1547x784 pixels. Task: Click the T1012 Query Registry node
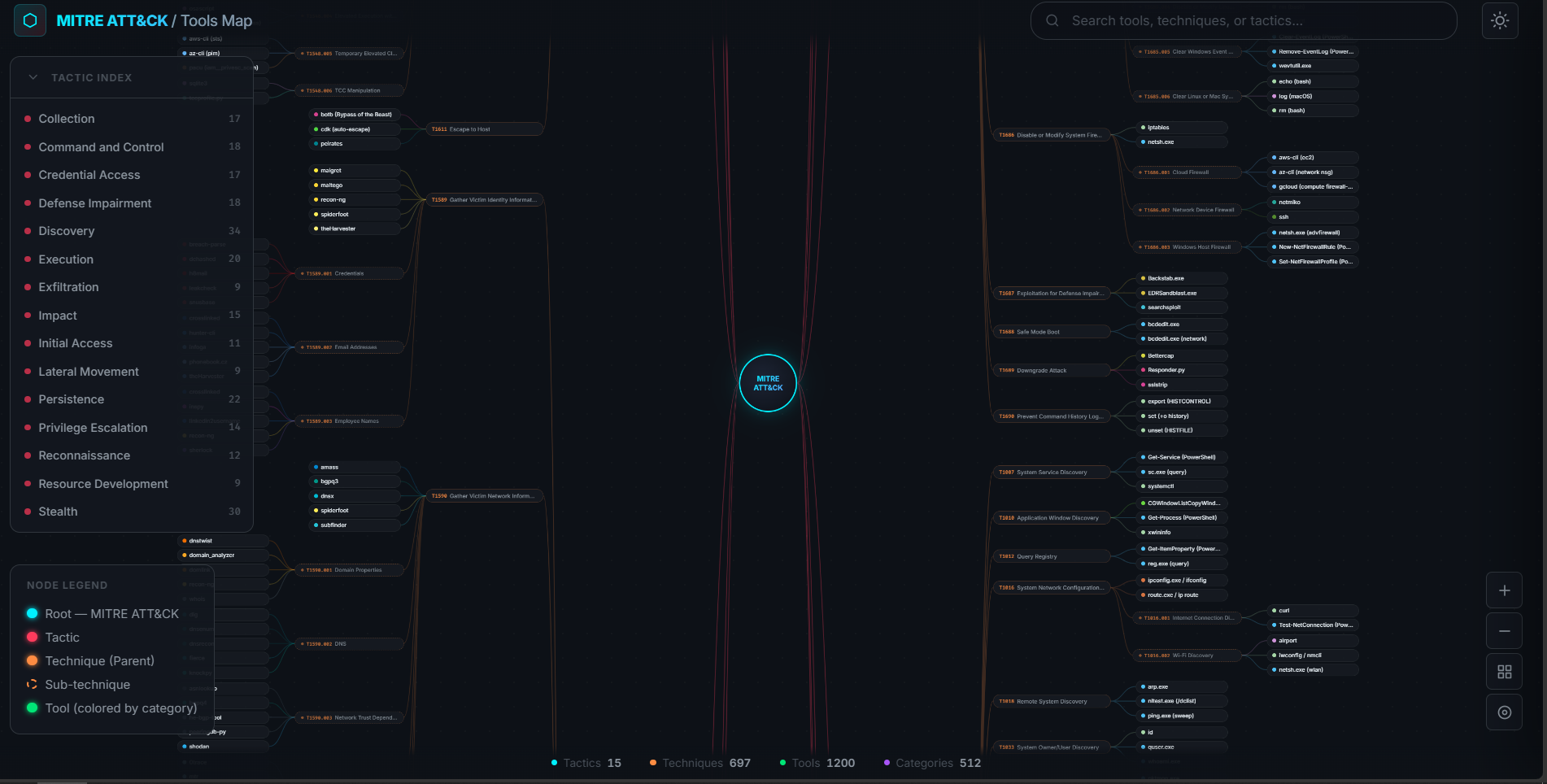coord(1052,556)
